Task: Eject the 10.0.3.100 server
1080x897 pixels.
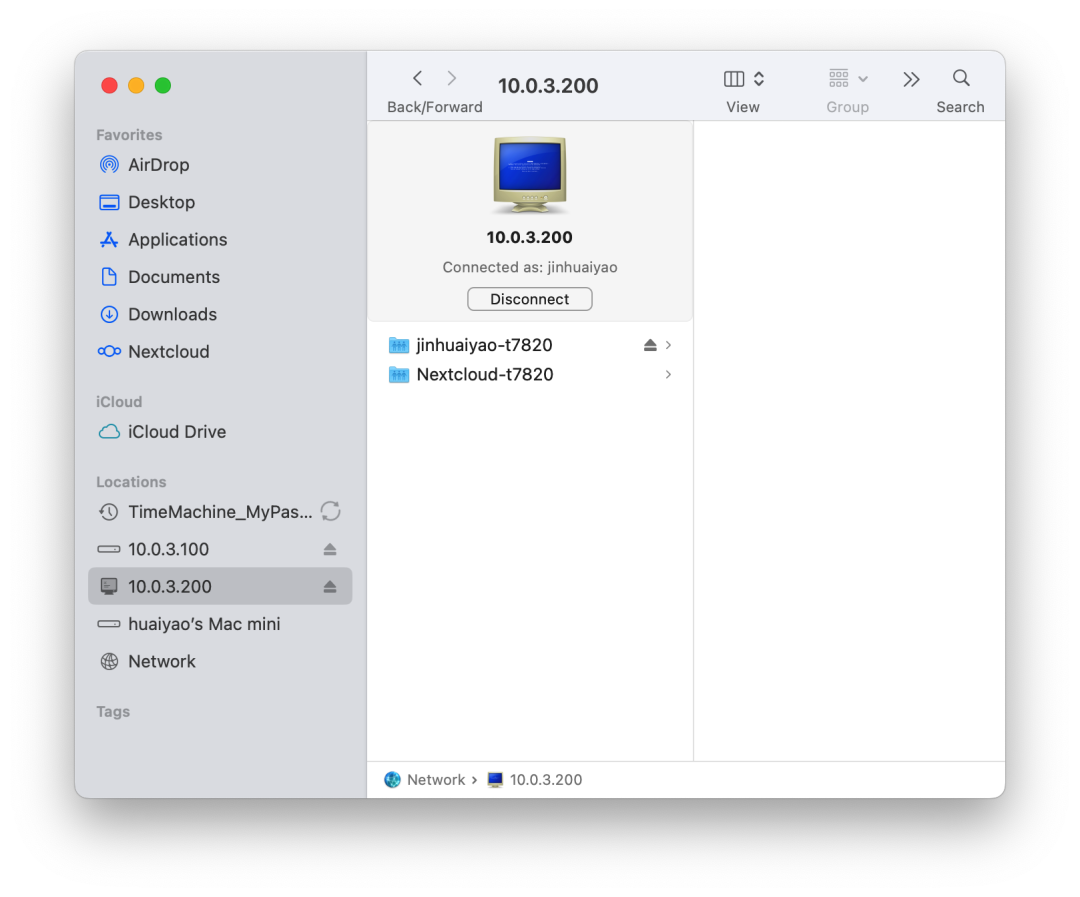Action: 330,549
